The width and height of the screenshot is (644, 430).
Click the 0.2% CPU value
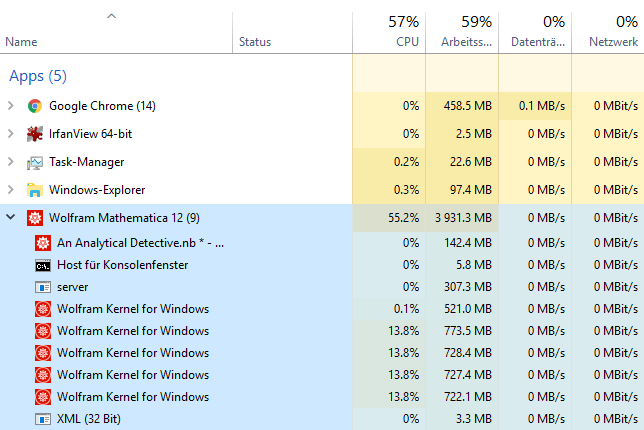[406, 162]
